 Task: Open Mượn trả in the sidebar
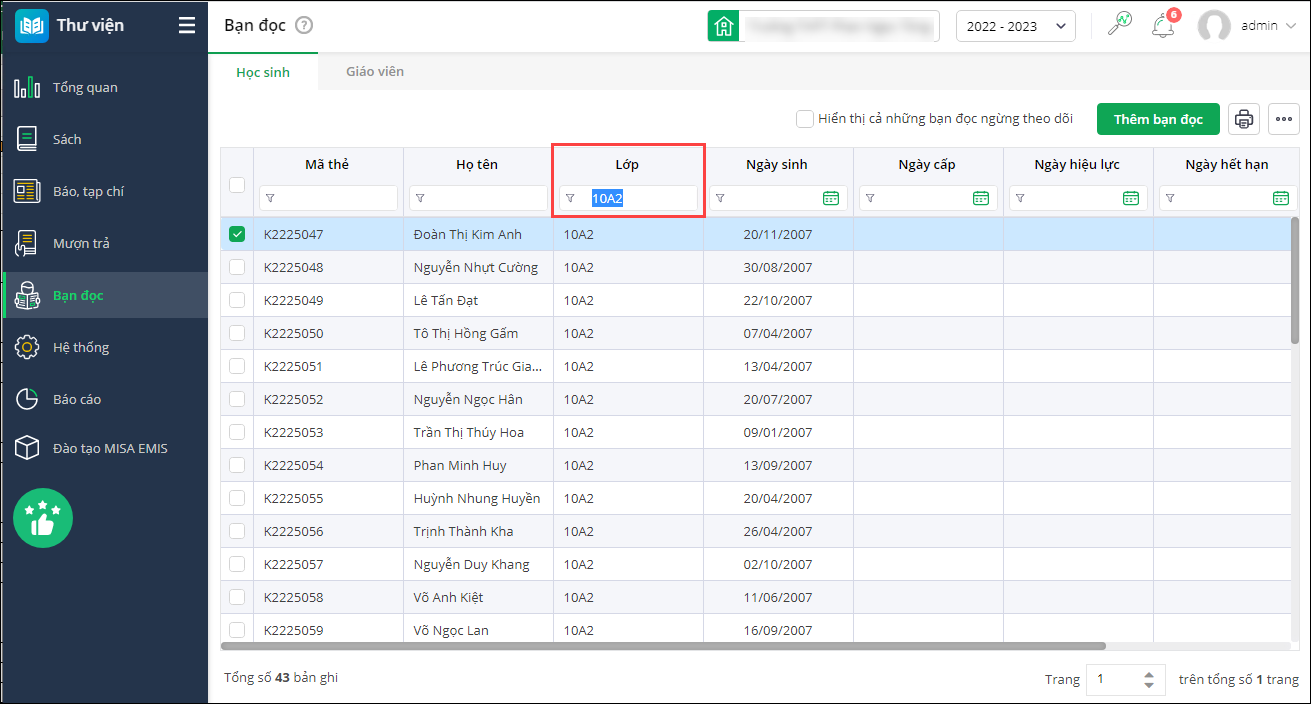tap(104, 243)
